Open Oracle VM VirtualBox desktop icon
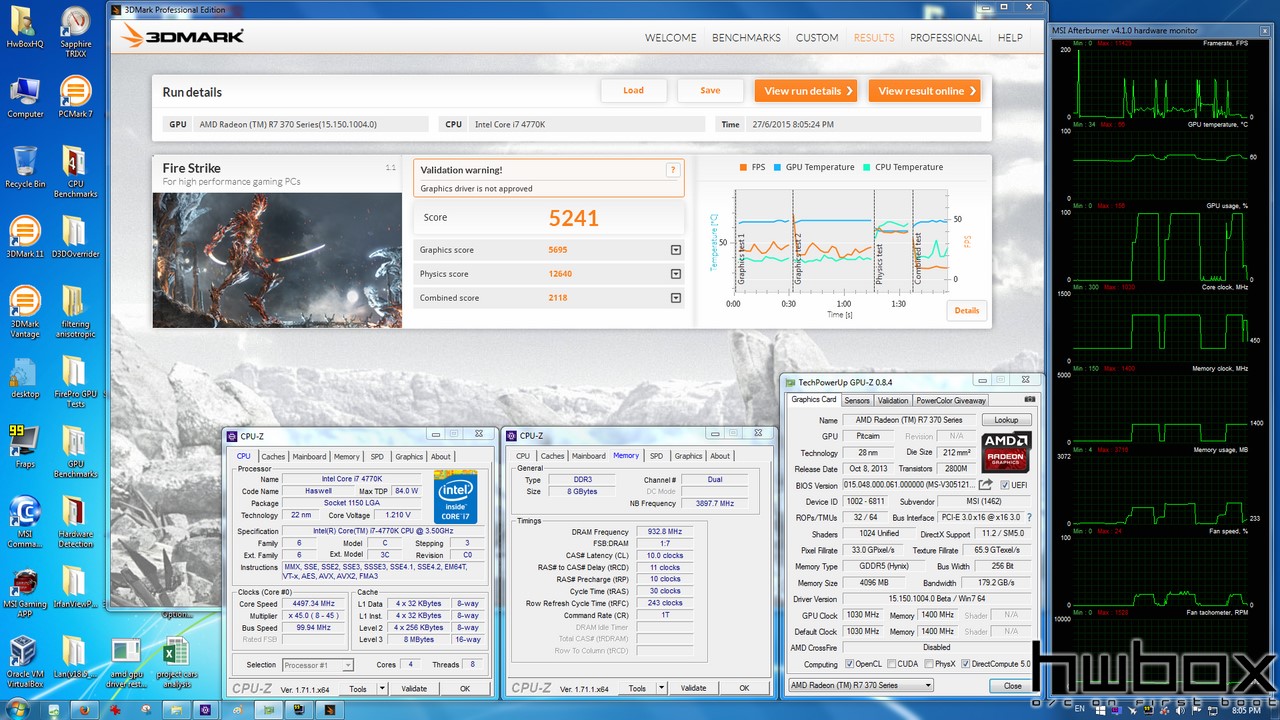The height and width of the screenshot is (720, 1280). [x=24, y=662]
